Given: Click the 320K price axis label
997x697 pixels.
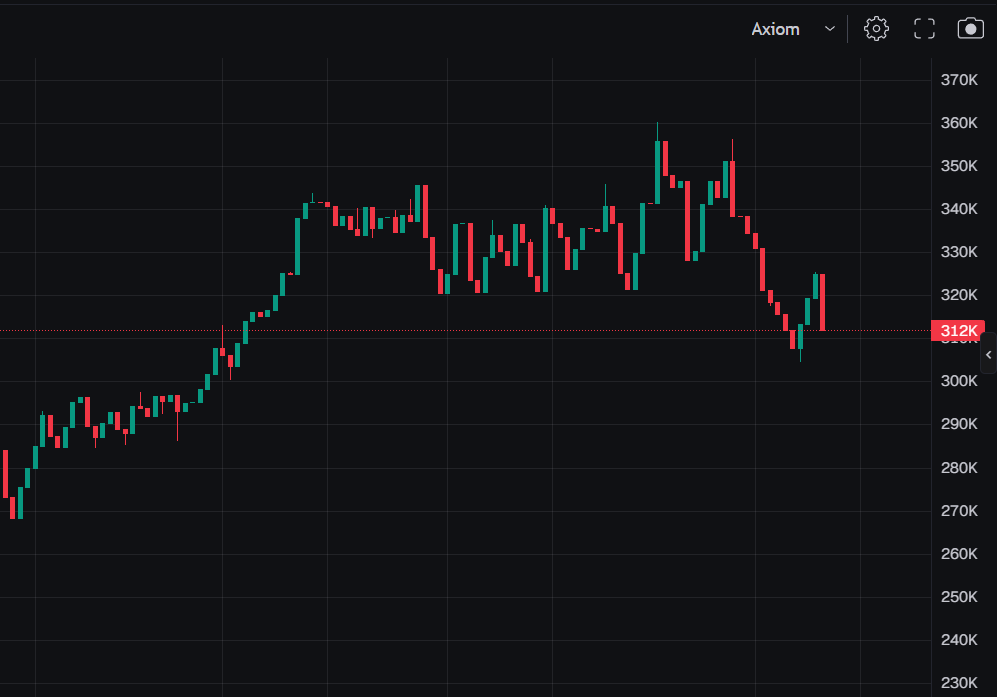Looking at the screenshot, I should click(x=959, y=295).
